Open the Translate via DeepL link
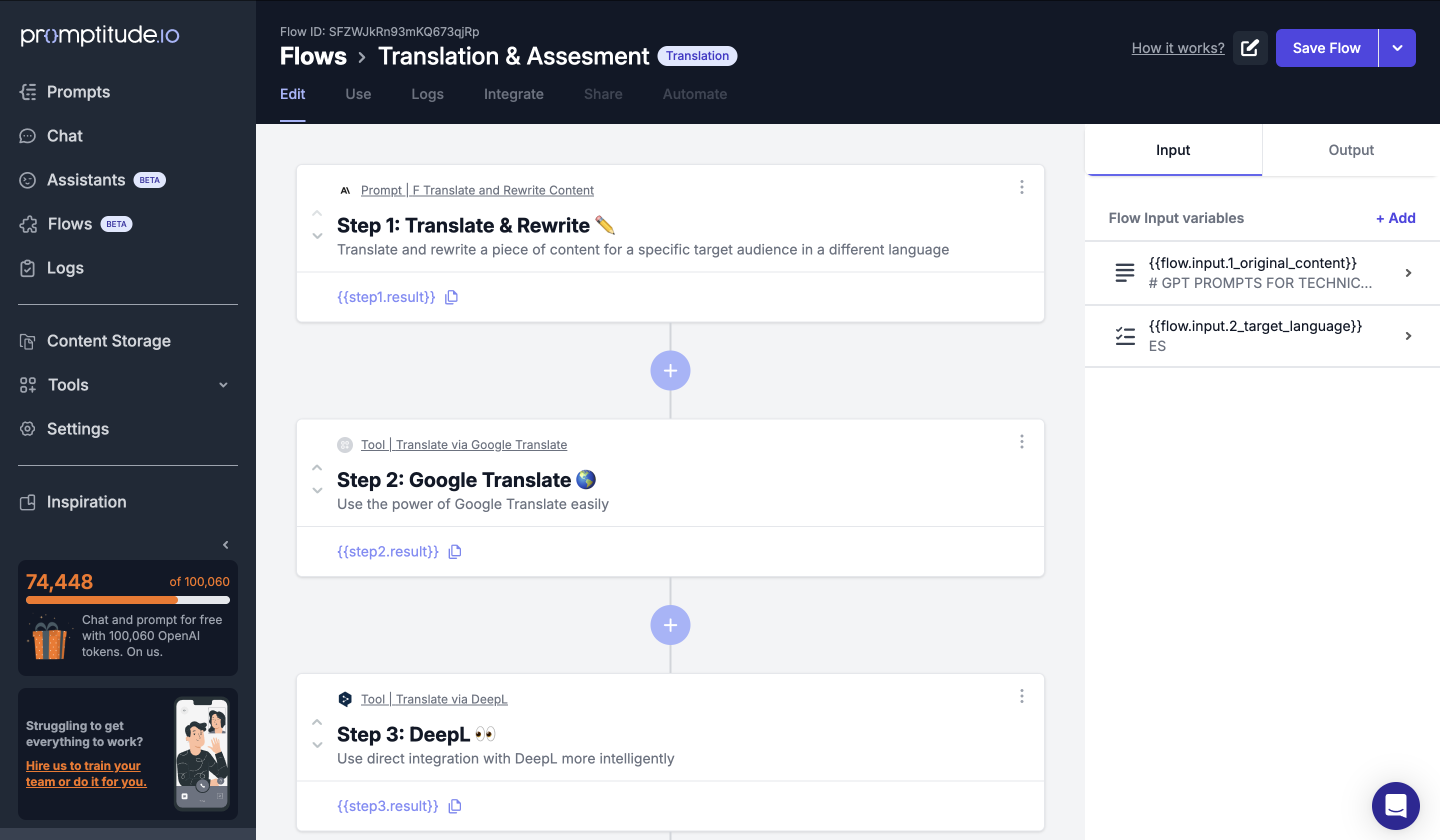Viewport: 1440px width, 840px height. [434, 699]
